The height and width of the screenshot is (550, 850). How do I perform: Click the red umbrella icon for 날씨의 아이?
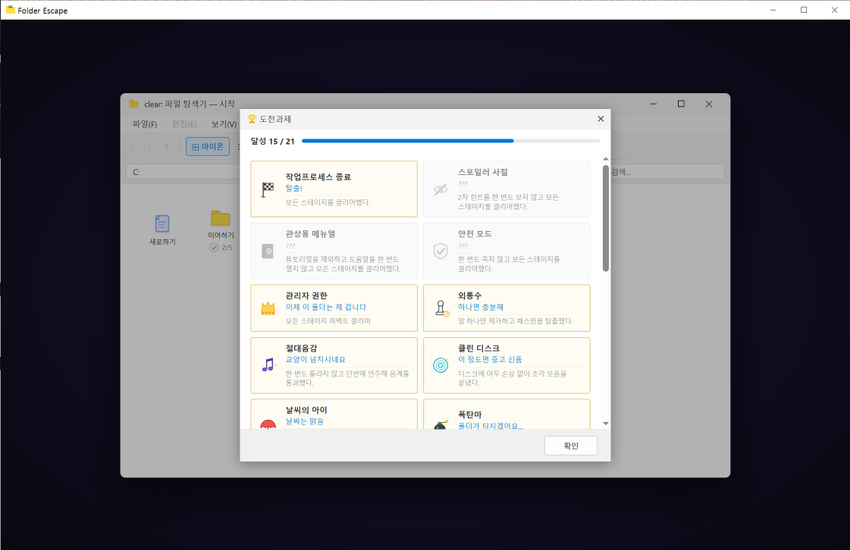268,425
